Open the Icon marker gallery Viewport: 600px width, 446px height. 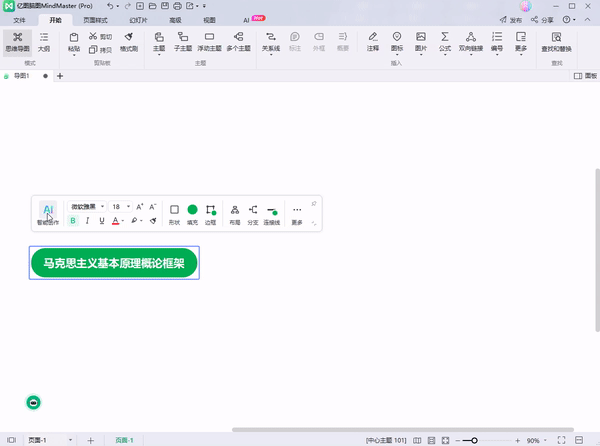pyautogui.click(x=397, y=42)
